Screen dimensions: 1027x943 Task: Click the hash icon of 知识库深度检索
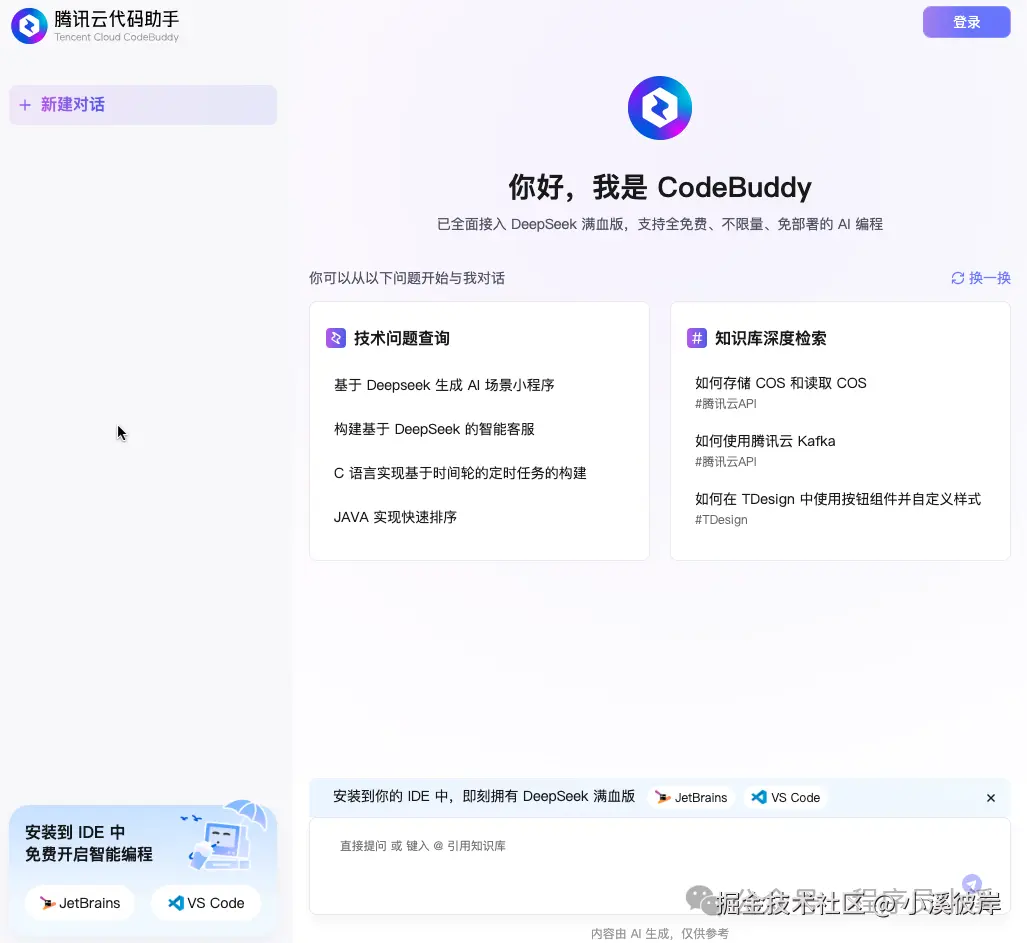point(697,338)
